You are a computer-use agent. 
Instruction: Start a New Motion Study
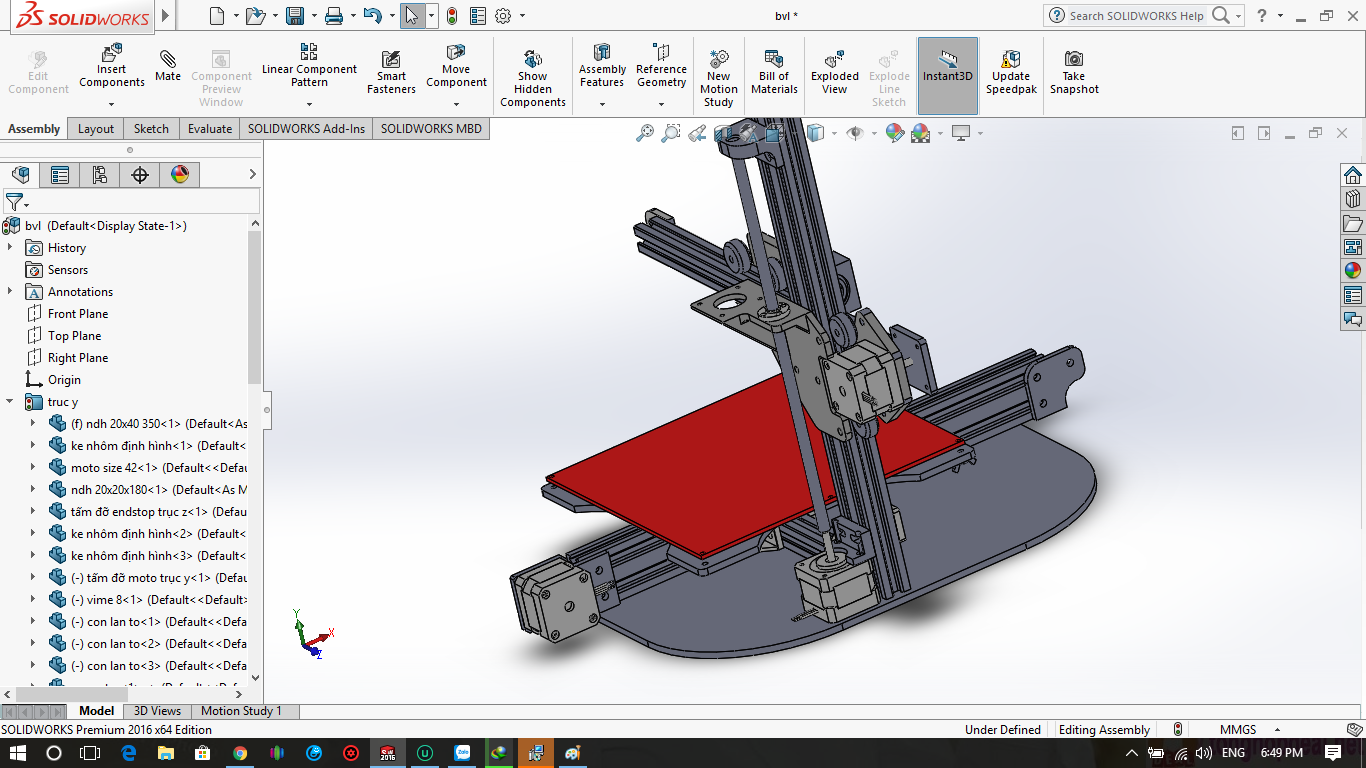[718, 76]
